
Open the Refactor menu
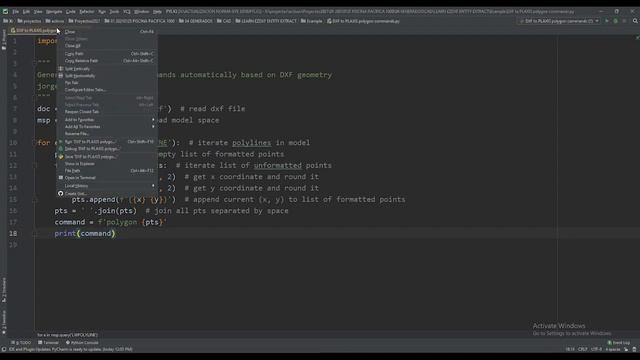pos(87,11)
